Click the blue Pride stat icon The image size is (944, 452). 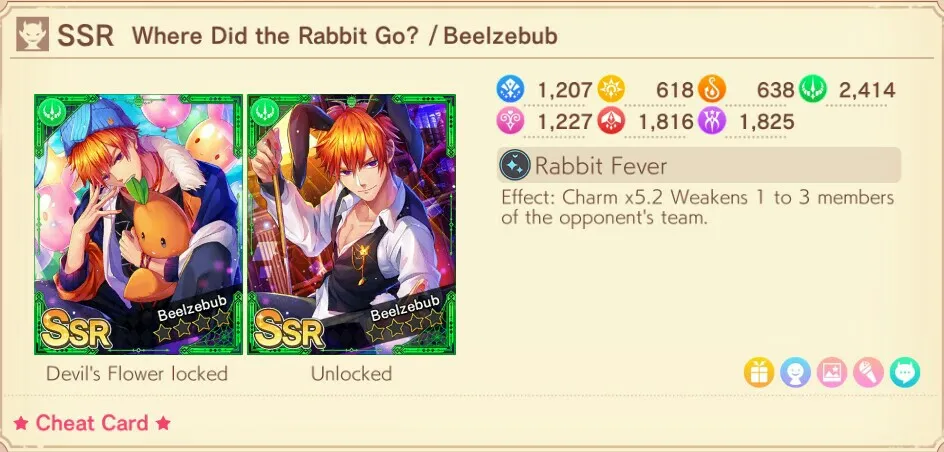(510, 90)
